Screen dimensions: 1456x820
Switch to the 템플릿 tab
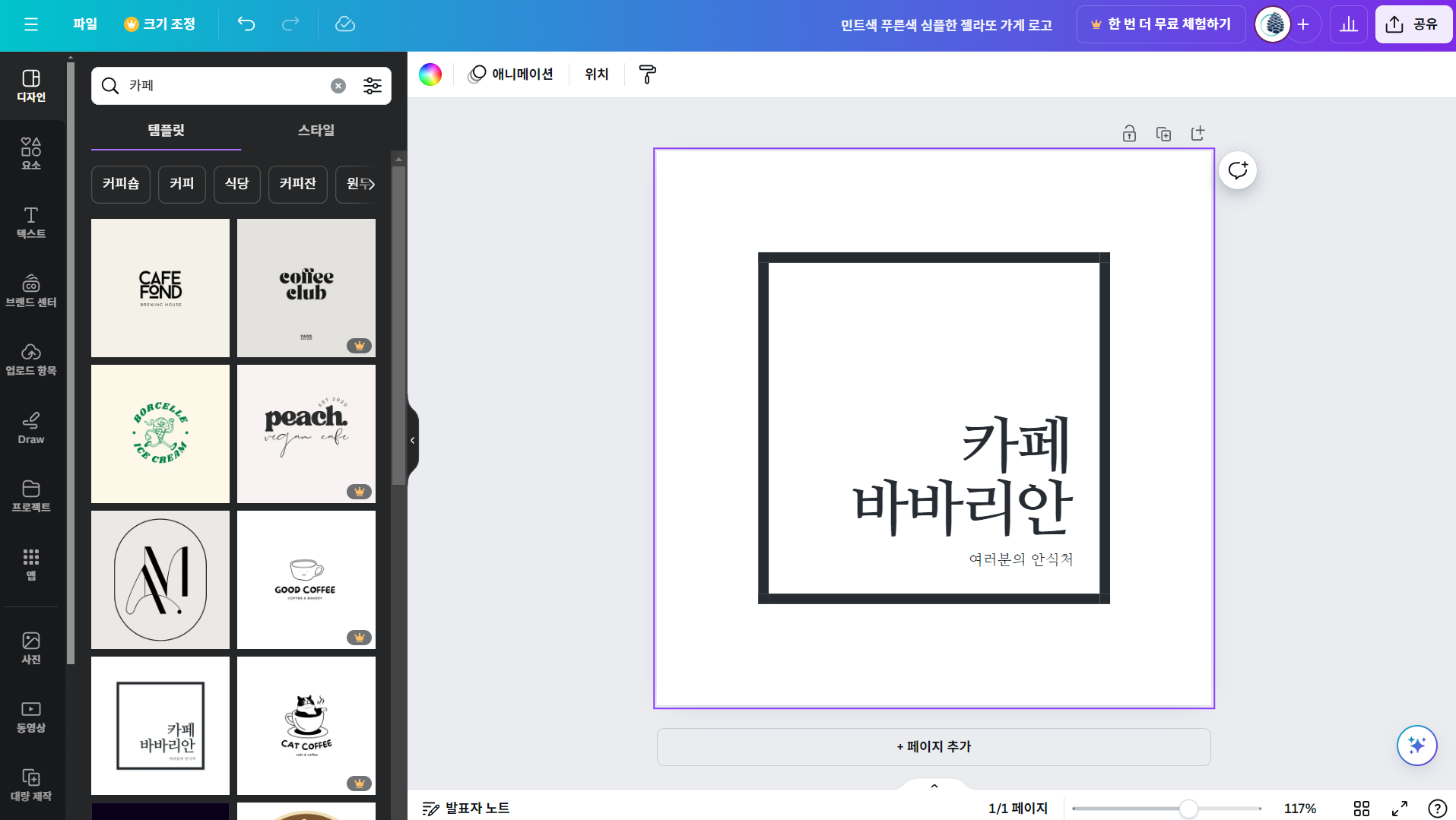[166, 130]
